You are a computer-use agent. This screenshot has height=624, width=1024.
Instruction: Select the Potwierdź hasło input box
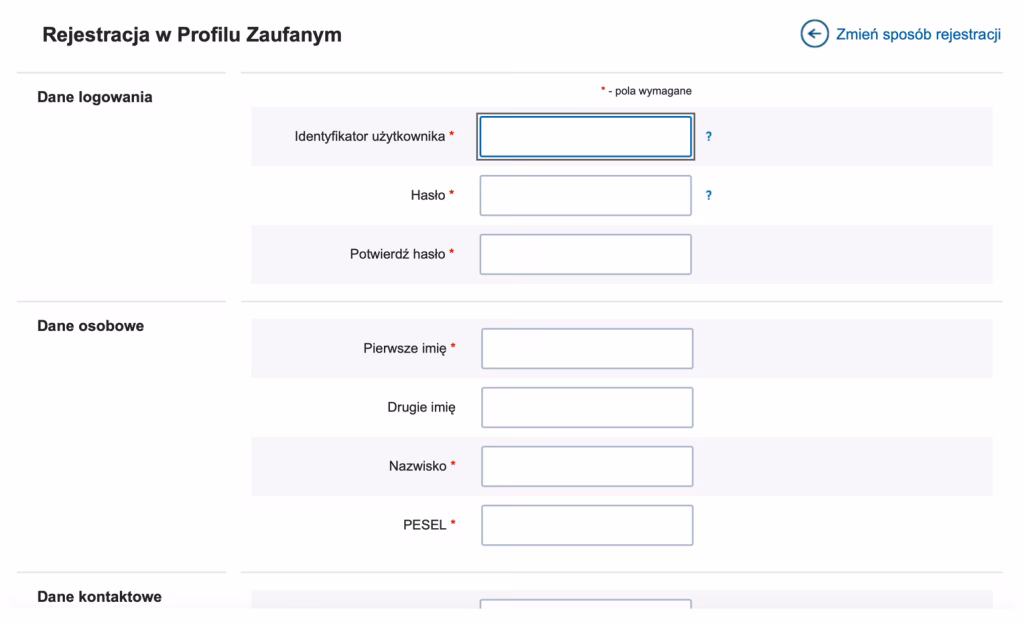point(585,254)
